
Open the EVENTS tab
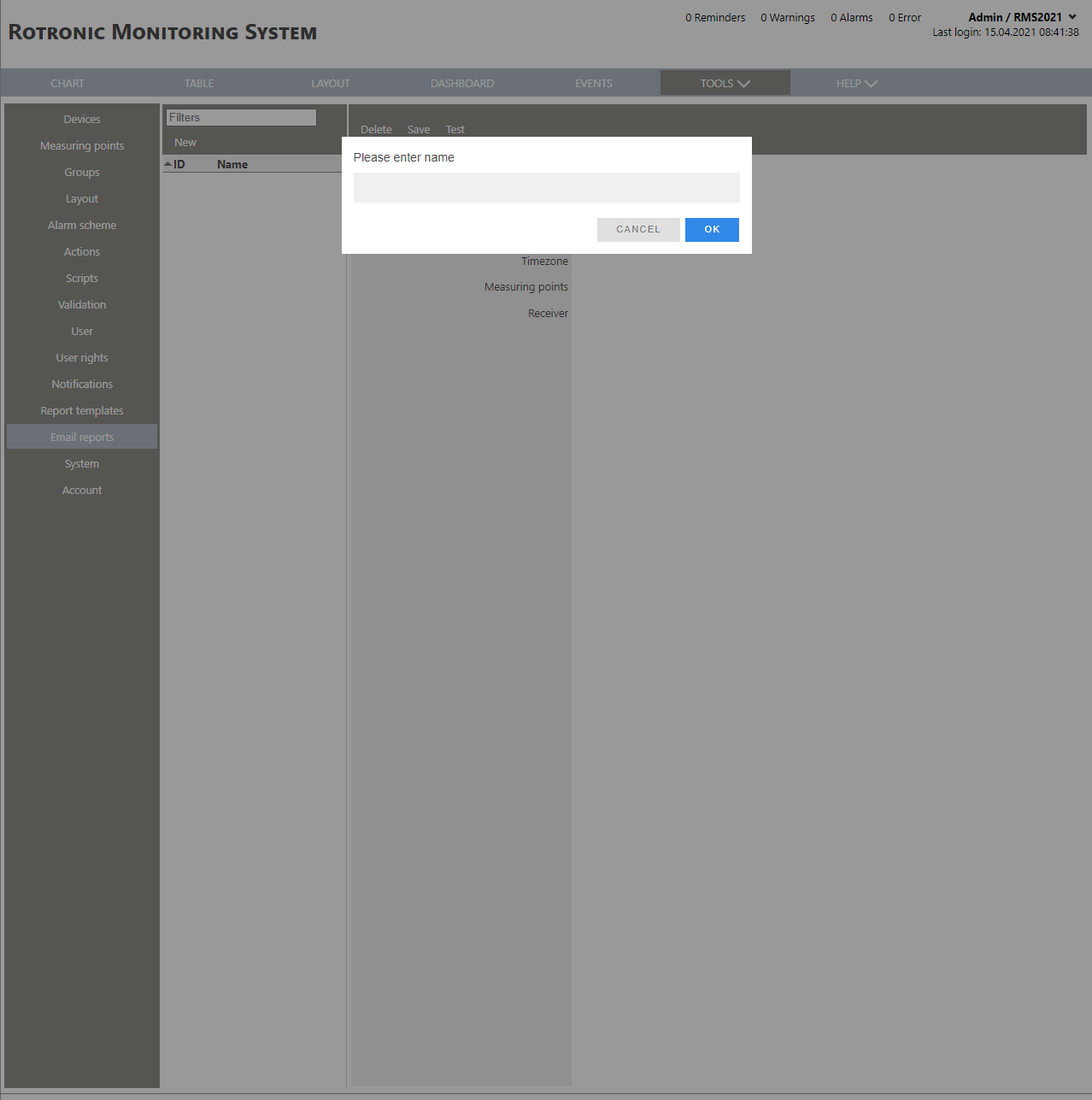594,83
